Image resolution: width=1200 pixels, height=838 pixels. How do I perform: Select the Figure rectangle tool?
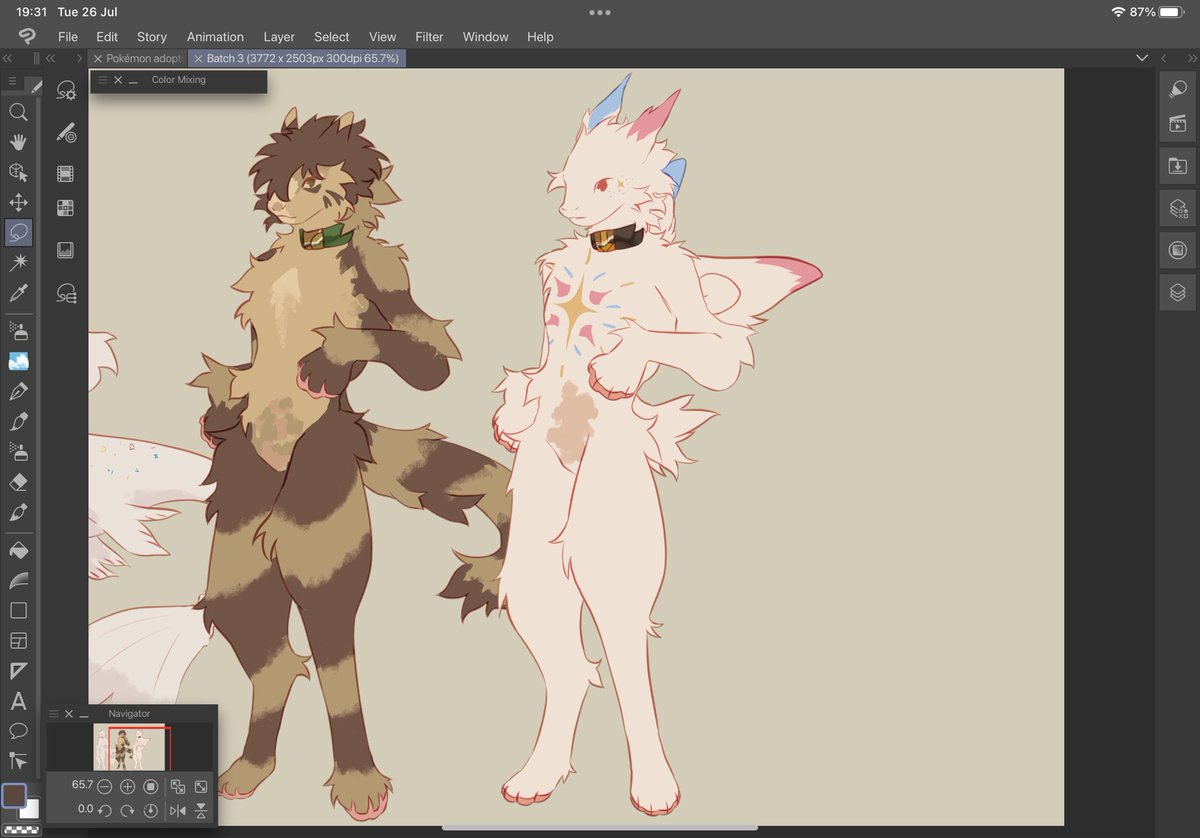pyautogui.click(x=18, y=610)
